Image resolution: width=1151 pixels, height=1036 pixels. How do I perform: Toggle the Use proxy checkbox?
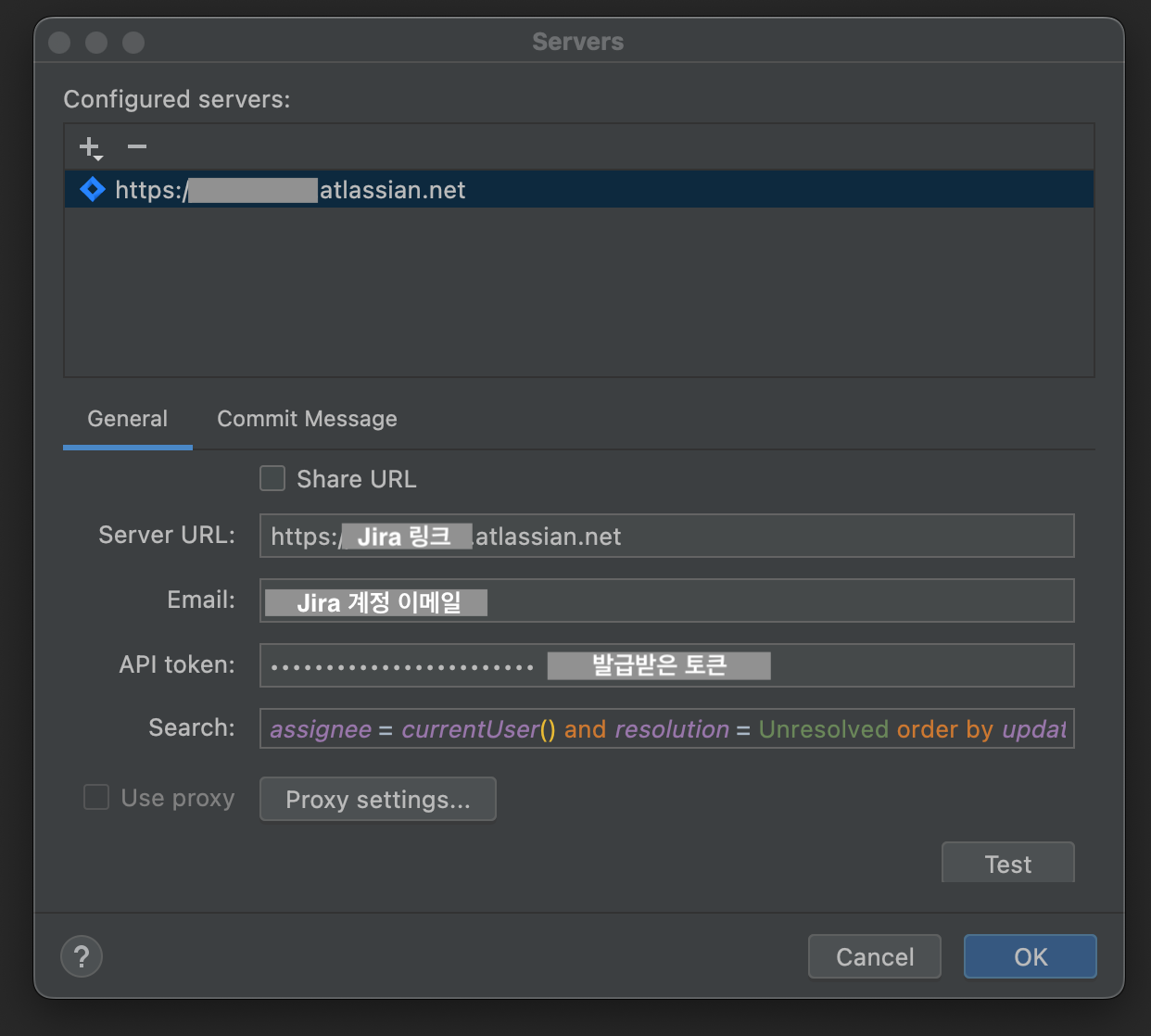96,797
